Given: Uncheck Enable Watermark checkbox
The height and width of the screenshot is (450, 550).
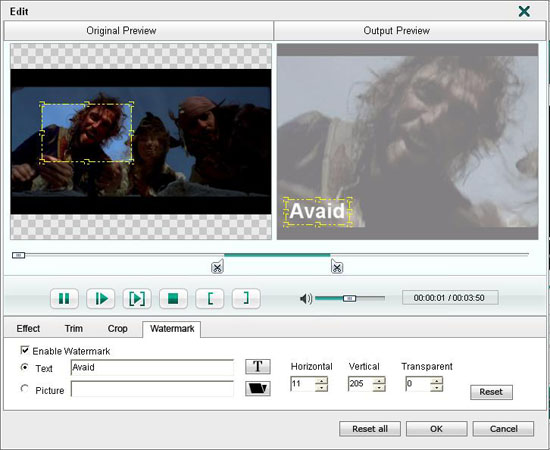Looking at the screenshot, I should click(x=25, y=350).
